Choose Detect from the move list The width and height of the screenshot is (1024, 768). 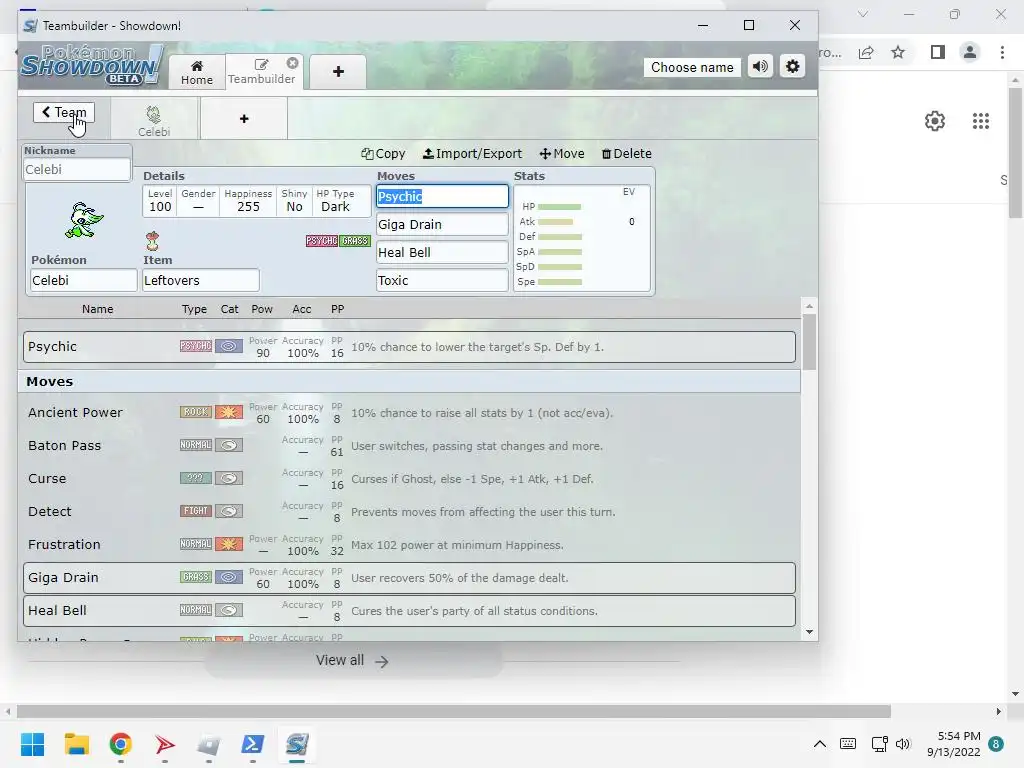coord(409,511)
